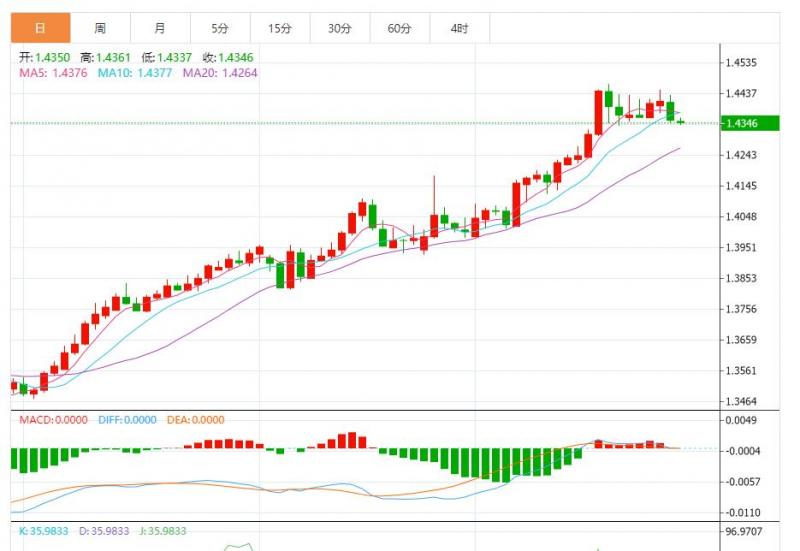Click the D:35.9833 KDJ label
800x551 pixels.
(104, 531)
